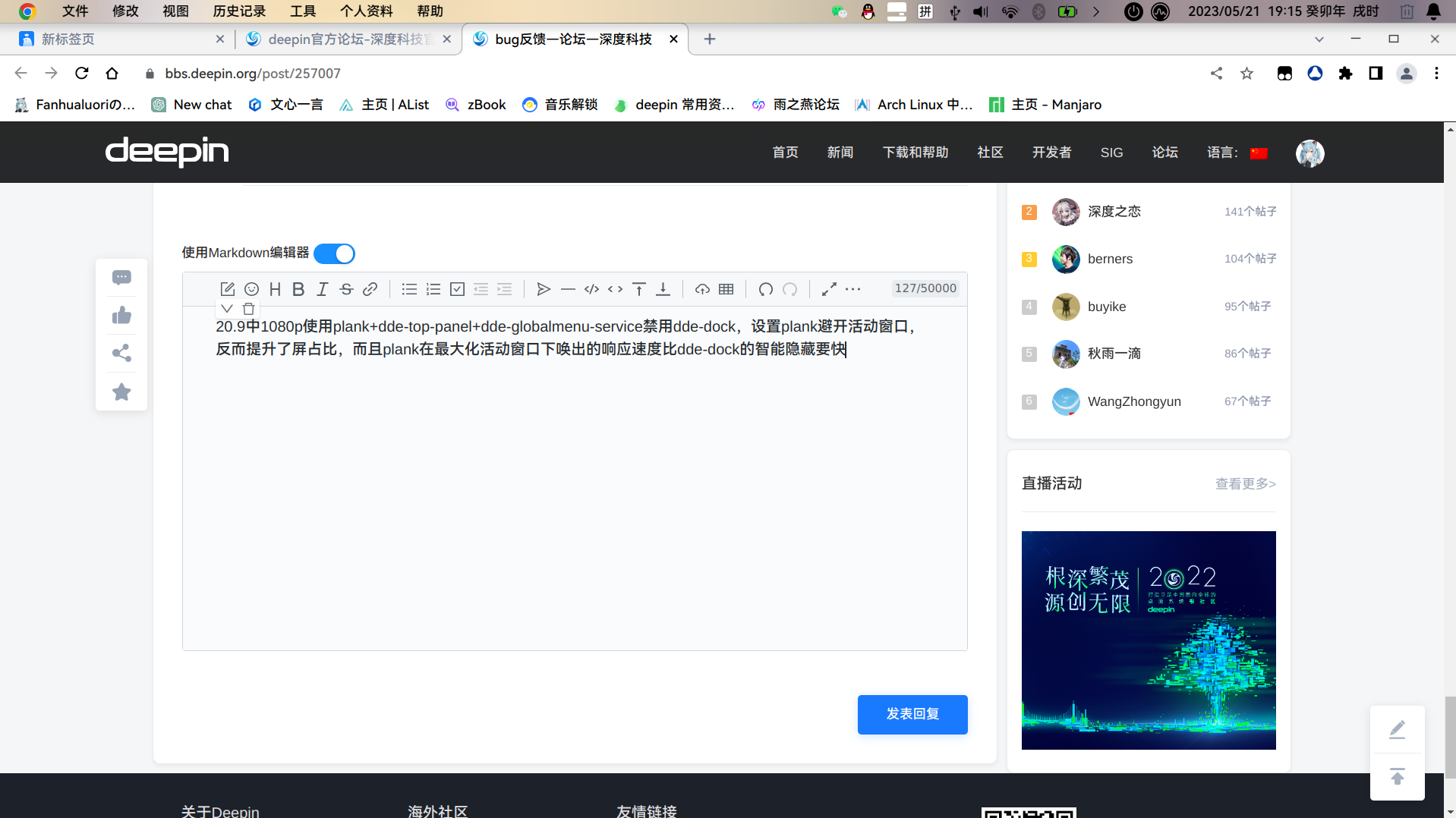This screenshot has width=1456, height=818.
Task: Click the thumbs-up like icon in sidebar
Action: [x=121, y=316]
